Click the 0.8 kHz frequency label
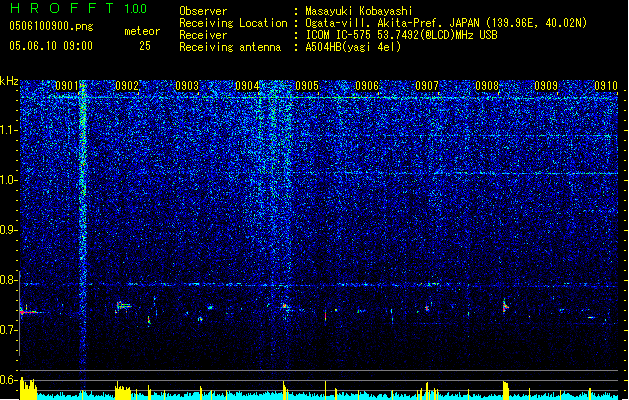Screen dimensions: 629x400 click(9, 280)
